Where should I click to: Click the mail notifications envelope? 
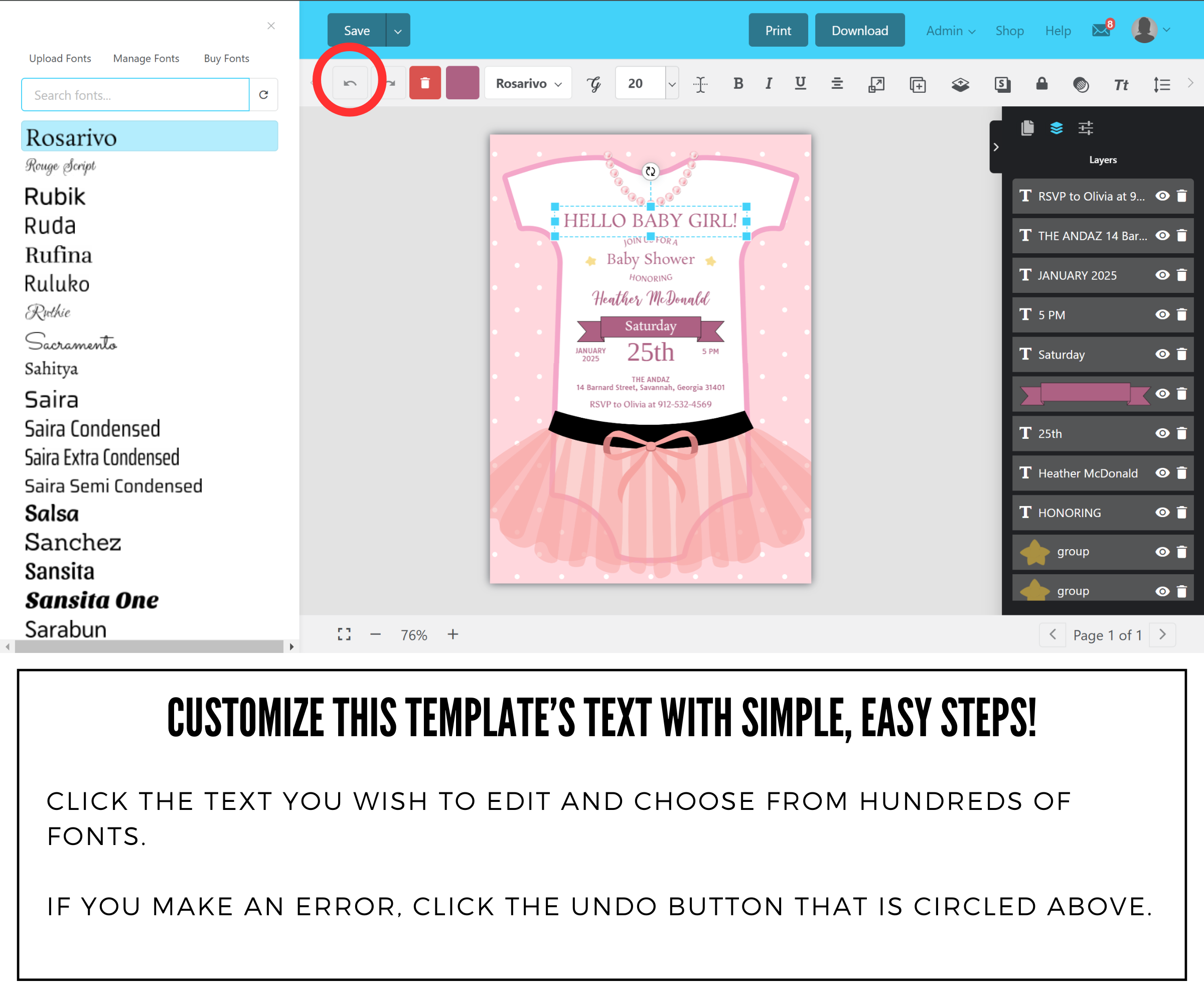click(1100, 31)
